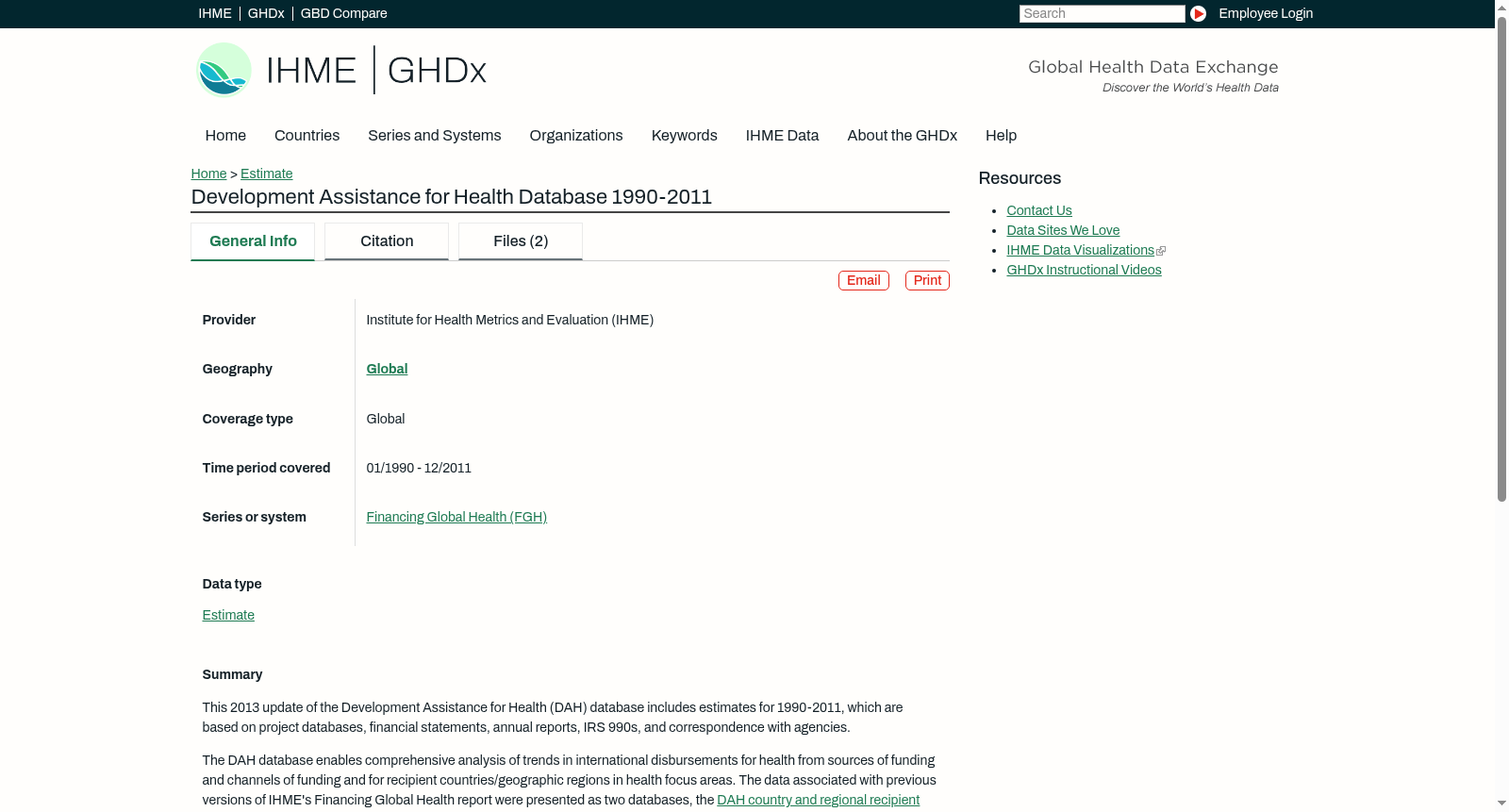The height and width of the screenshot is (812, 1509).
Task: Open Contact Us resource link
Action: [1039, 210]
